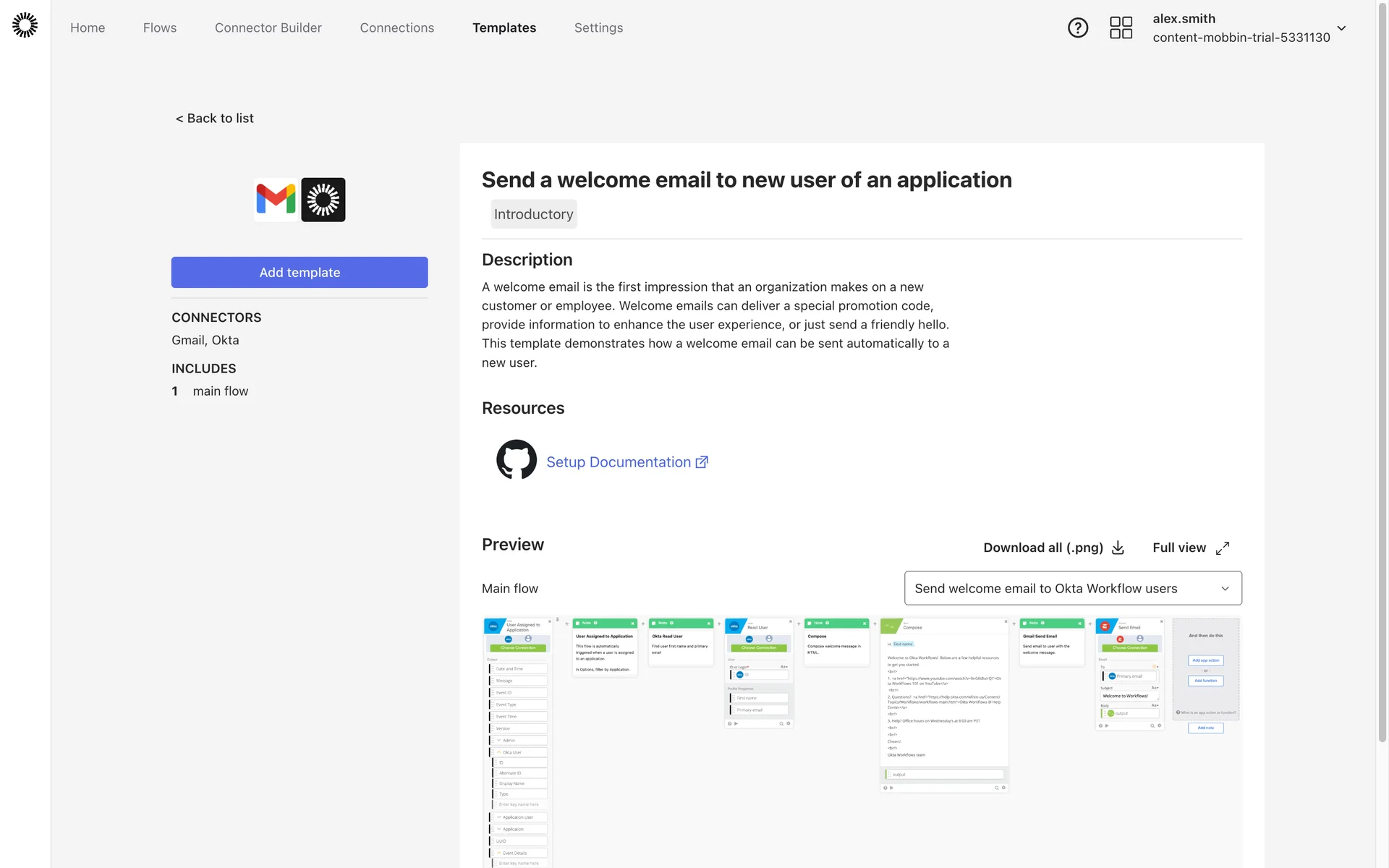Screen dimensions: 1389x868
Task: Expand the alex.smith account dropdown chevron
Action: click(x=1341, y=28)
